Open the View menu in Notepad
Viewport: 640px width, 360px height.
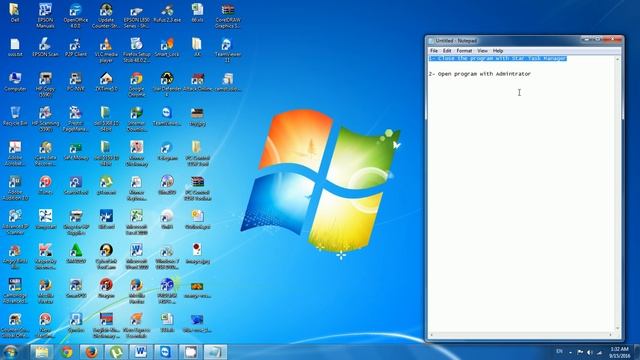[x=482, y=51]
